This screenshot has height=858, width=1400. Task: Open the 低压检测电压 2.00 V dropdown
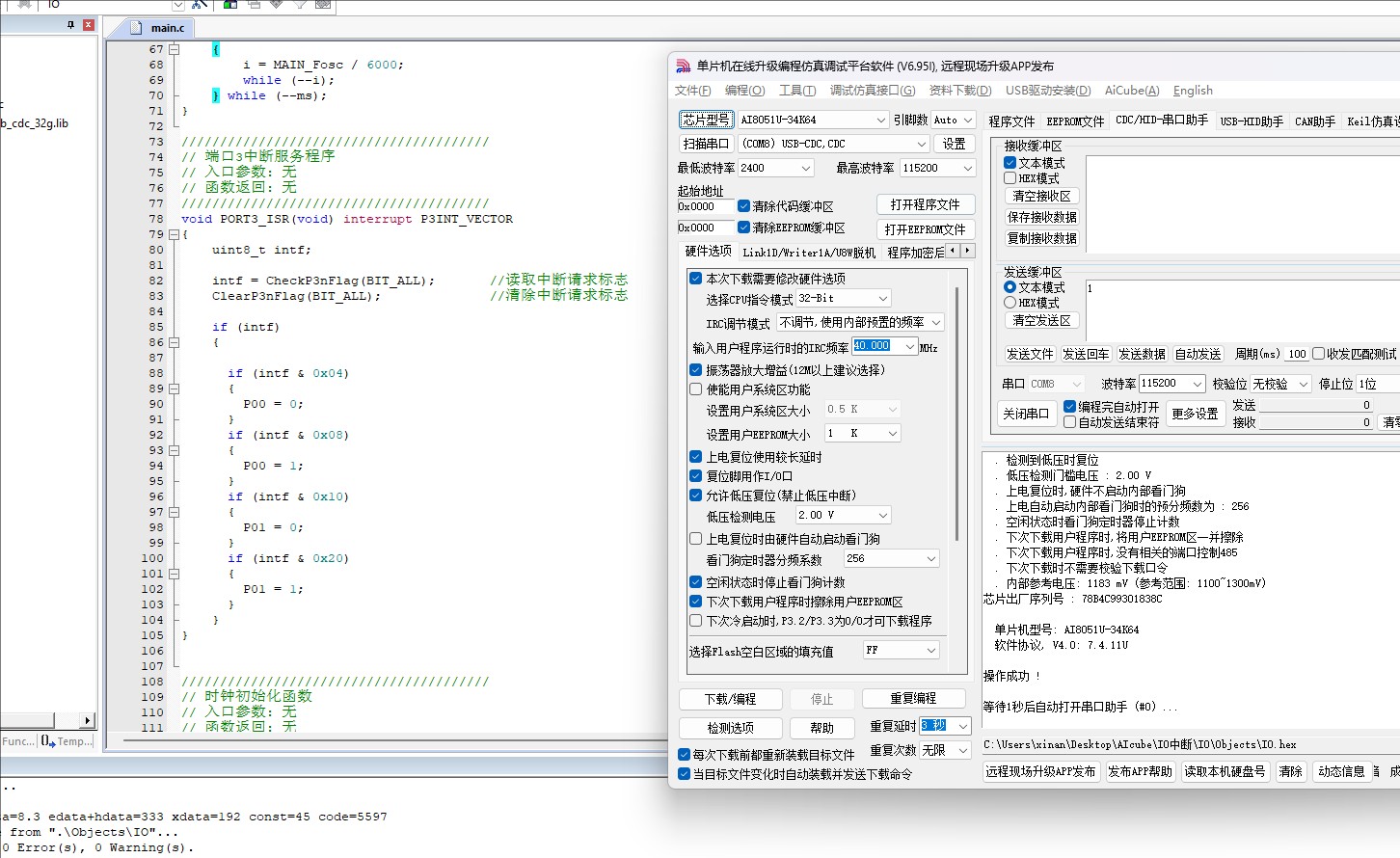point(844,516)
